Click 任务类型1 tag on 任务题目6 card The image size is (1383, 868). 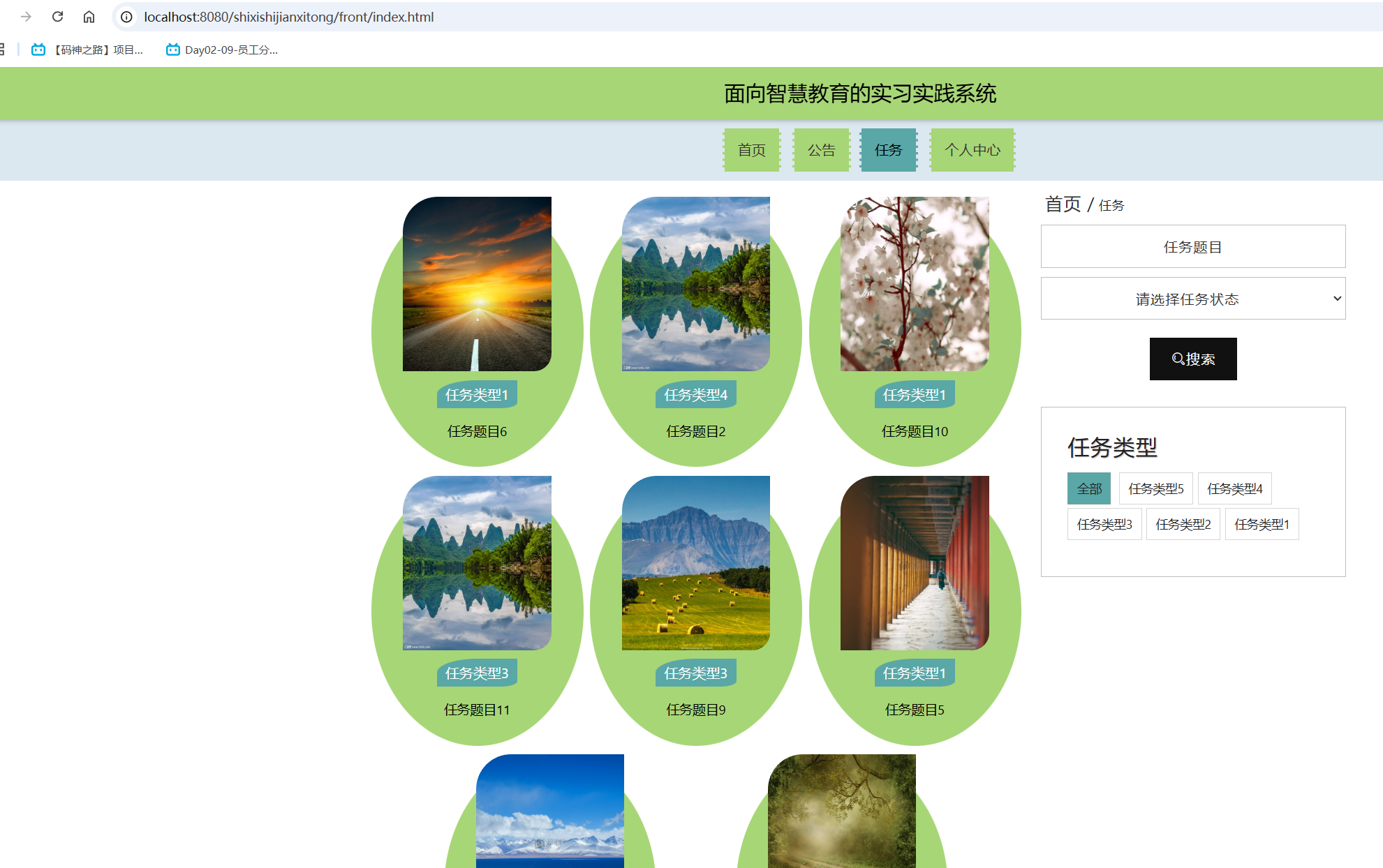point(477,395)
